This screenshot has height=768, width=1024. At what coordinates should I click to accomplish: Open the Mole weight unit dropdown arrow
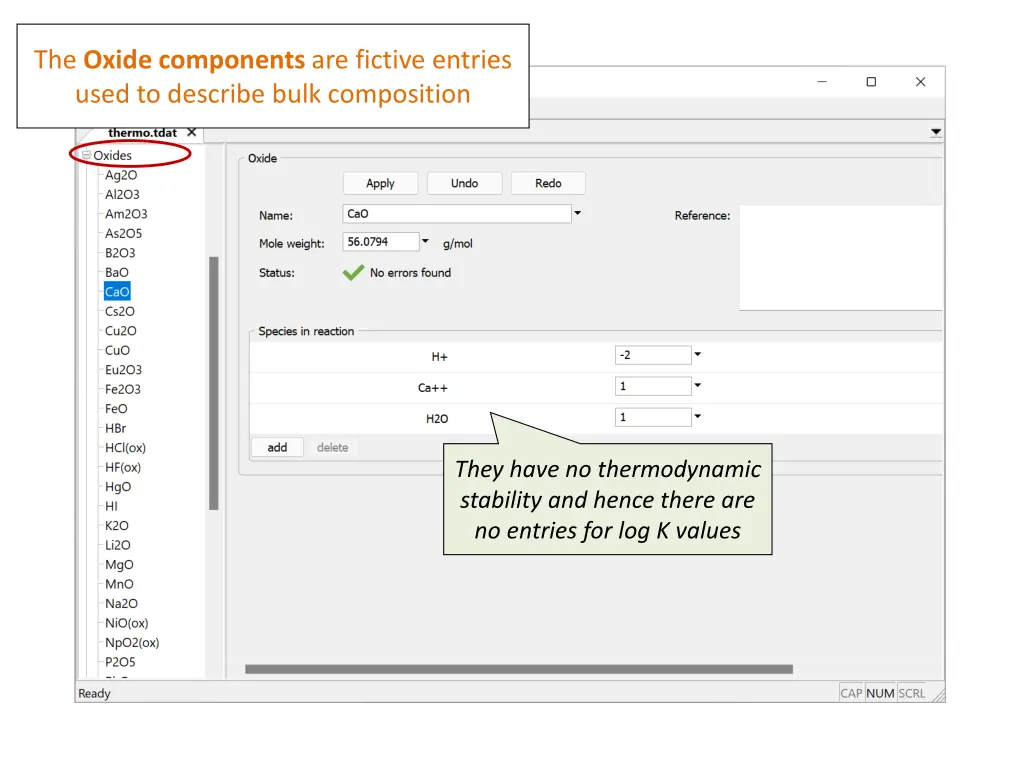(425, 242)
